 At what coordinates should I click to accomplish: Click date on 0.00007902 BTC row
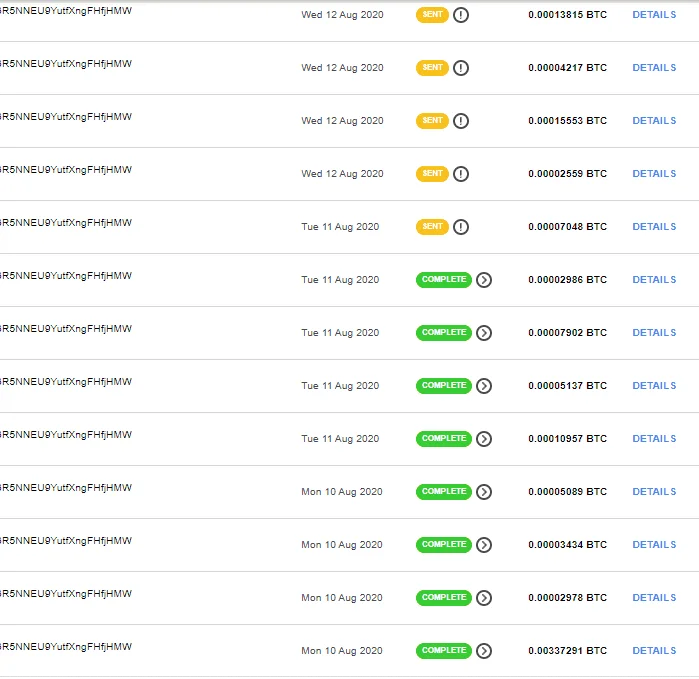point(340,333)
